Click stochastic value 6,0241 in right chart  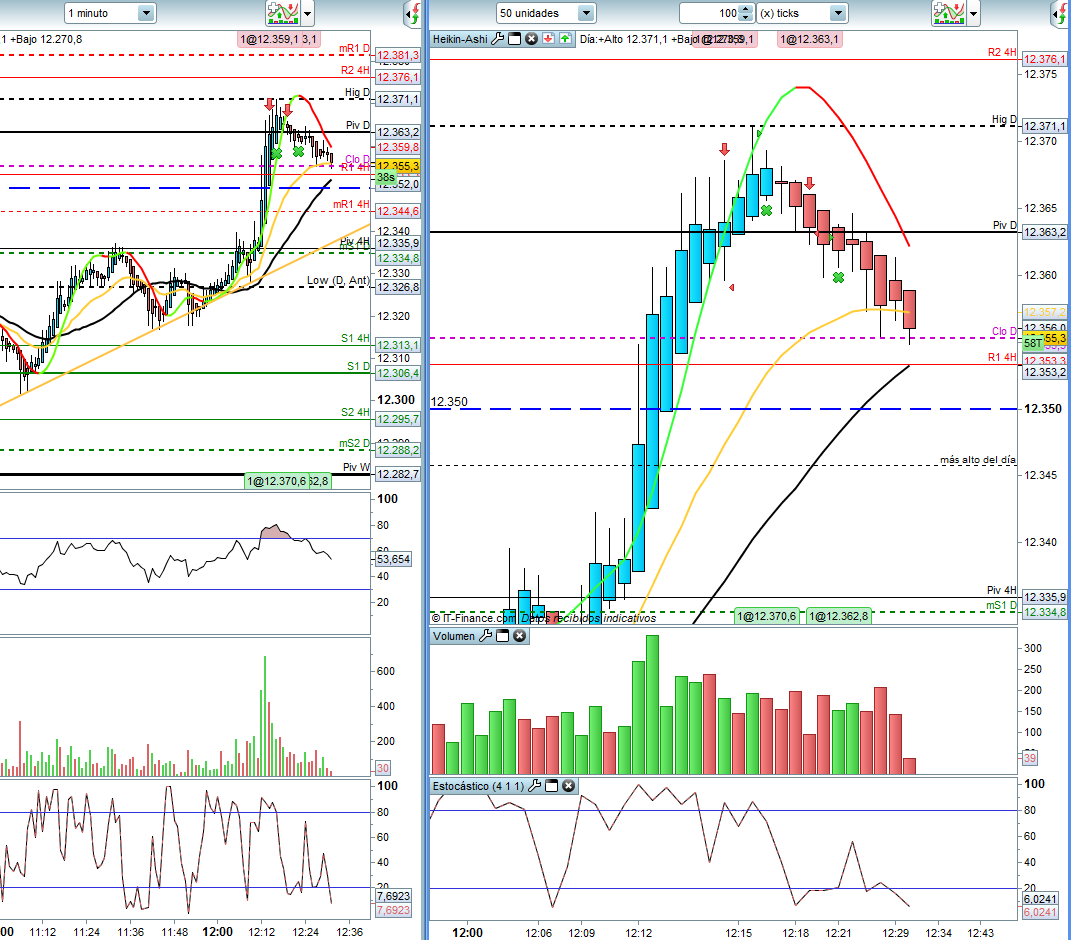click(1040, 899)
